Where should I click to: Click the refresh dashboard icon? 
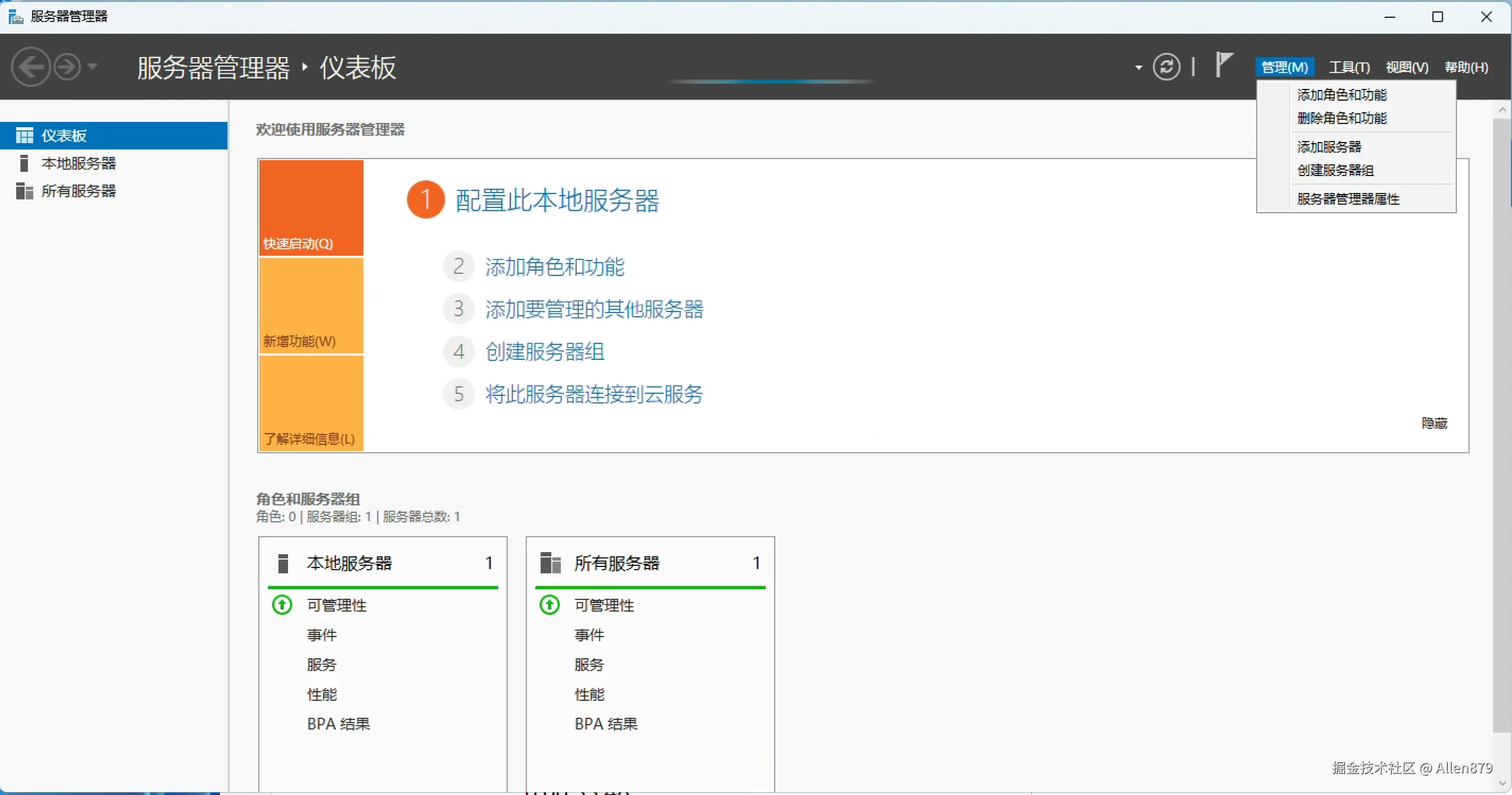(x=1166, y=67)
